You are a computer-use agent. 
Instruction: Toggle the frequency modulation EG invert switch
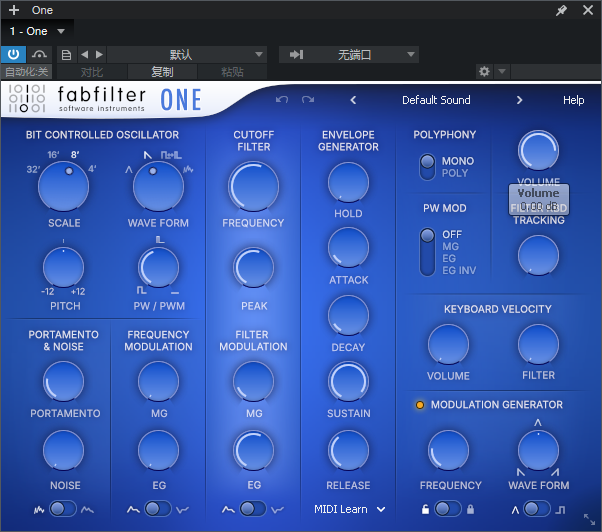click(158, 509)
